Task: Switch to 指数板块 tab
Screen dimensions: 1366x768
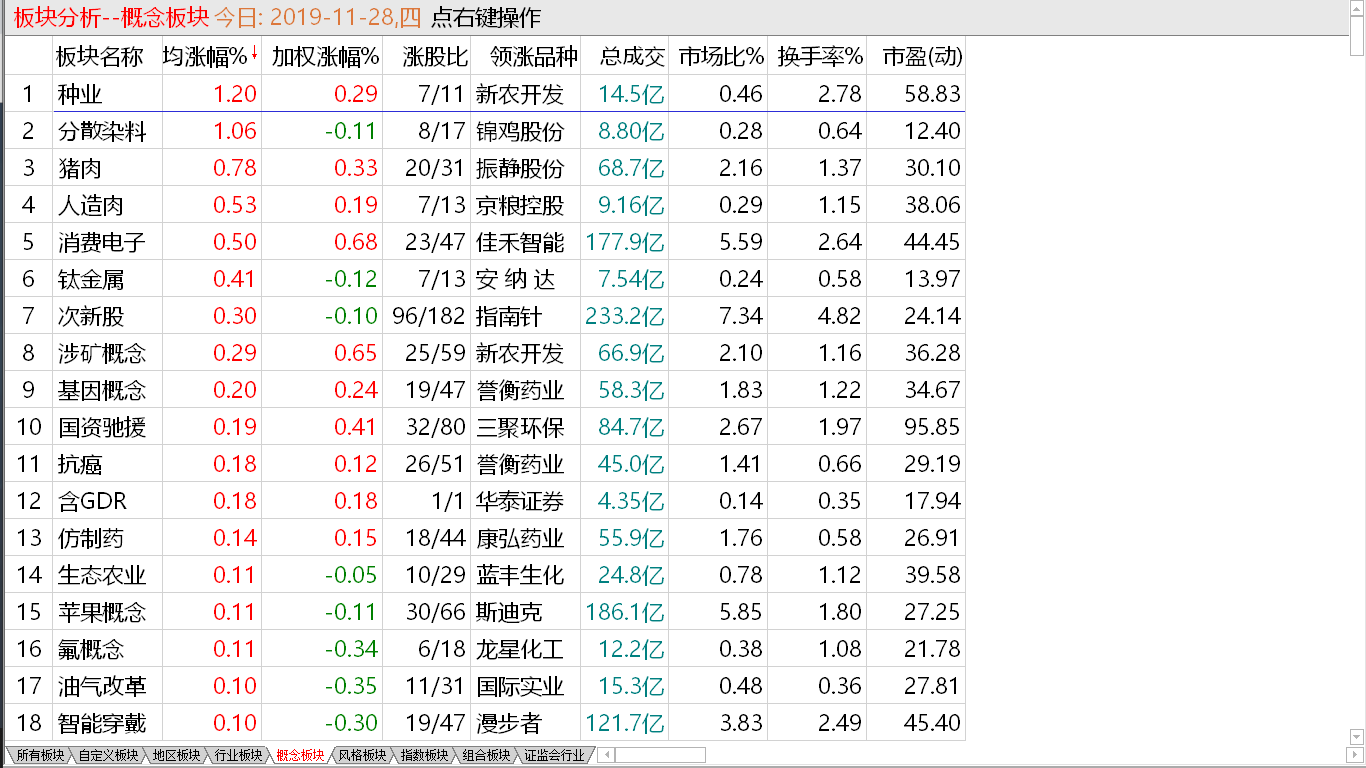Action: pos(423,755)
